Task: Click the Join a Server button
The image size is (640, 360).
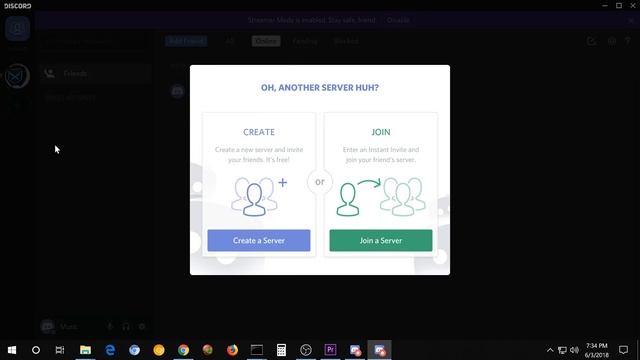Action: coord(381,240)
